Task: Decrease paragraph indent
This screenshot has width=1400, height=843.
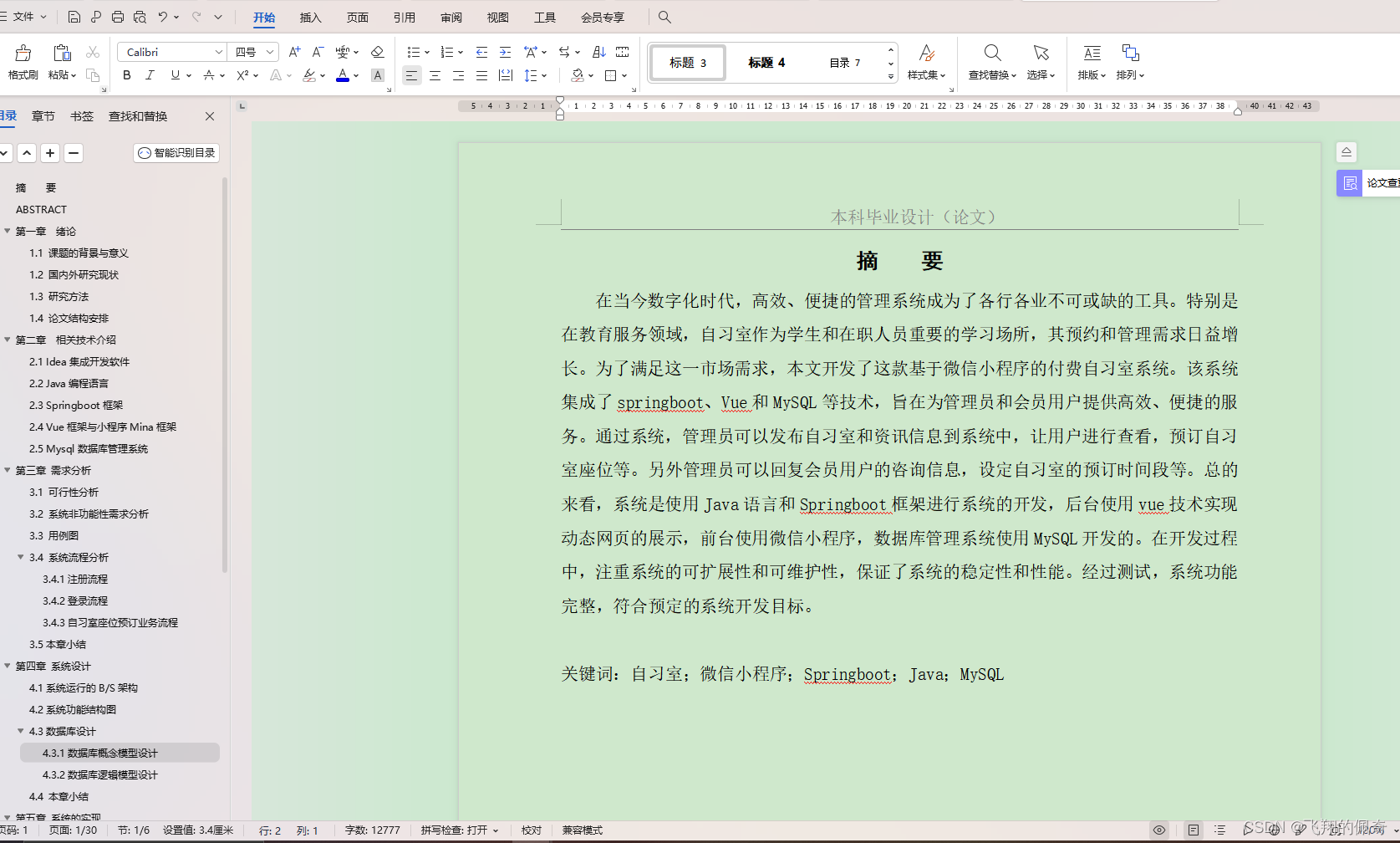Action: 481,52
